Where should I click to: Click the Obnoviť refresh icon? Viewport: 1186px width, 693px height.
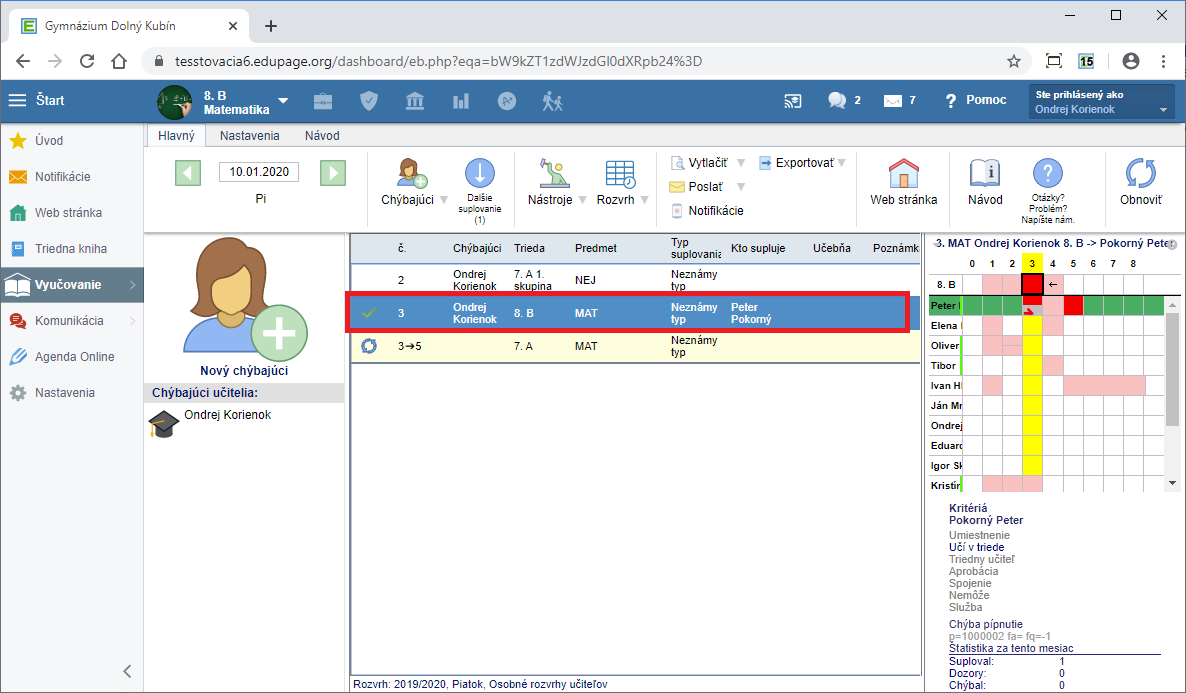(x=1140, y=174)
